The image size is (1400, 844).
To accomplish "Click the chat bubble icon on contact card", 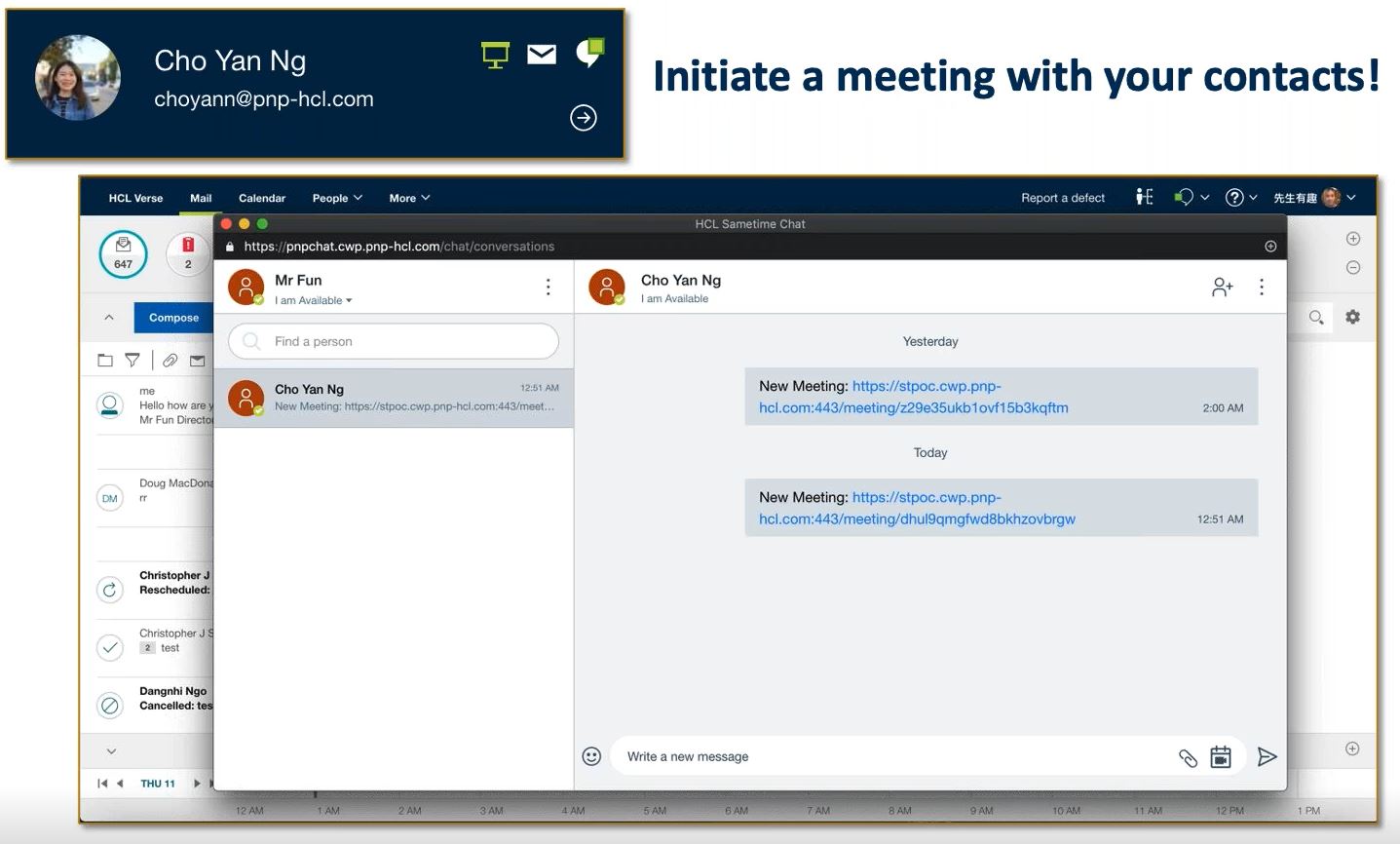I will pos(590,53).
